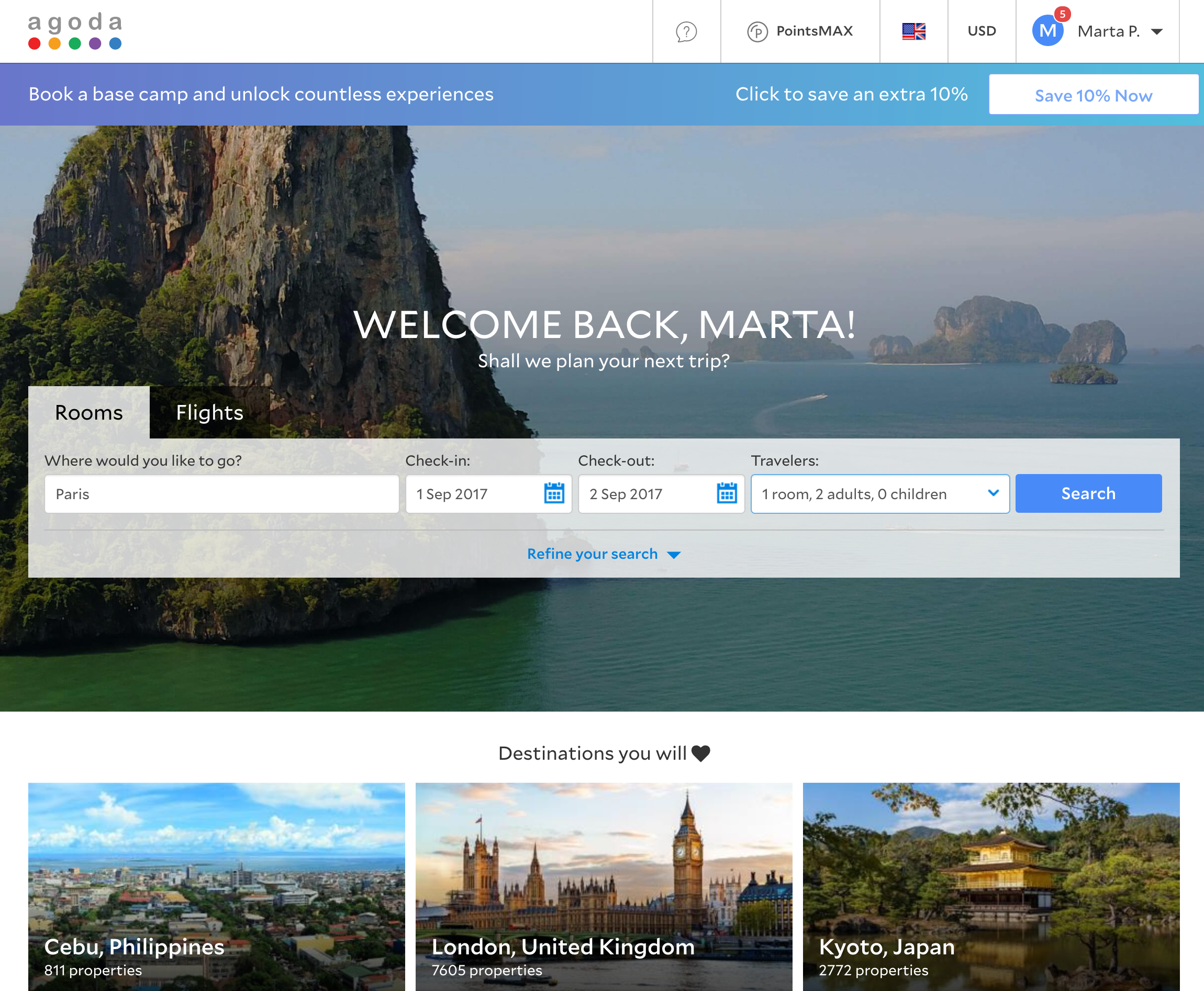Select the Rooms tab

[x=89, y=412]
